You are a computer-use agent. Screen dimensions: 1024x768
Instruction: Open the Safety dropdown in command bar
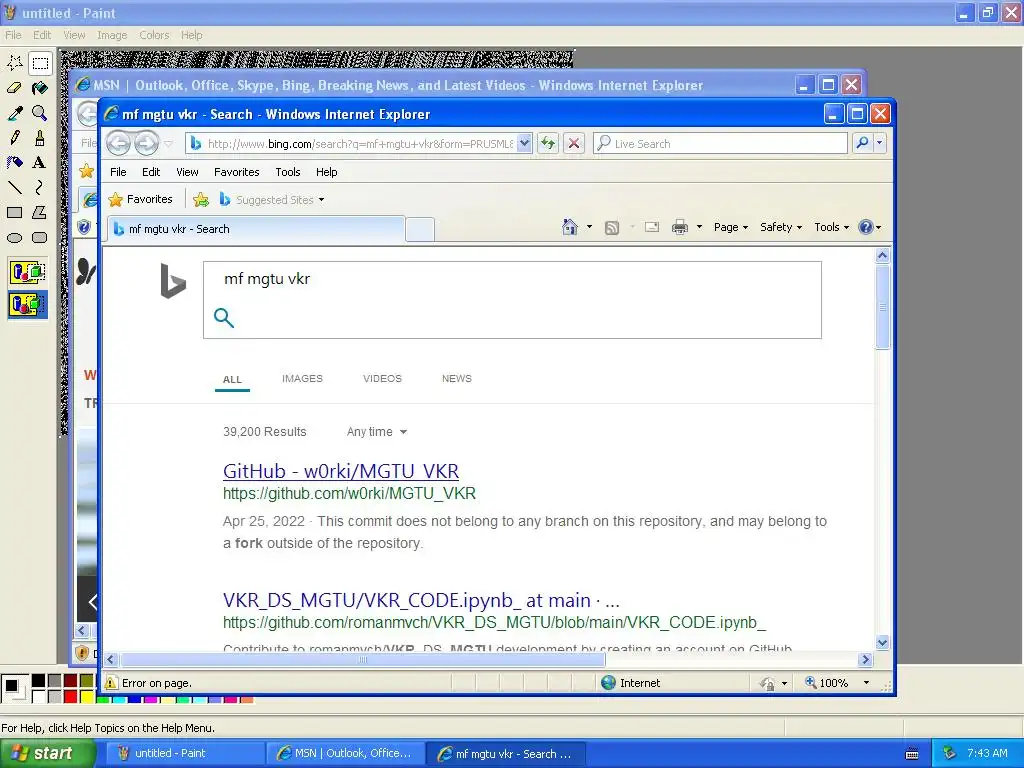(x=780, y=227)
